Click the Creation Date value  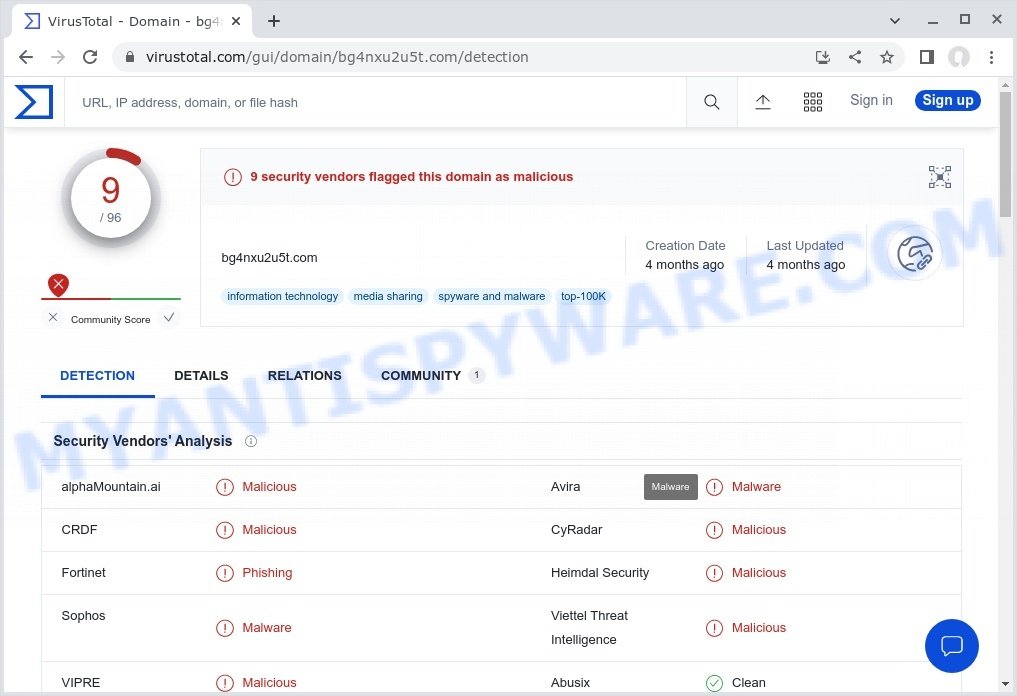click(684, 265)
